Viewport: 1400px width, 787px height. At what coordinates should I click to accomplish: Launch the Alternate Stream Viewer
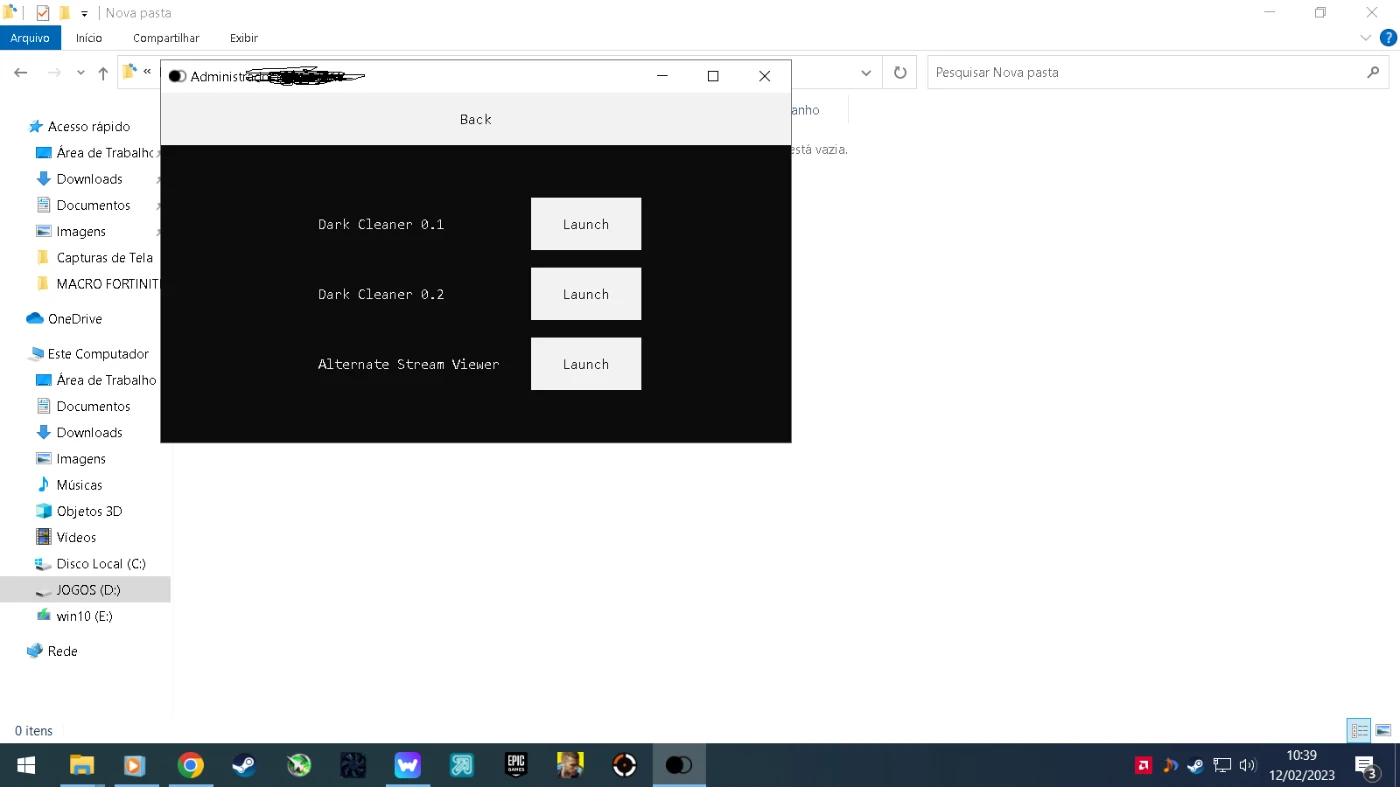tap(585, 364)
